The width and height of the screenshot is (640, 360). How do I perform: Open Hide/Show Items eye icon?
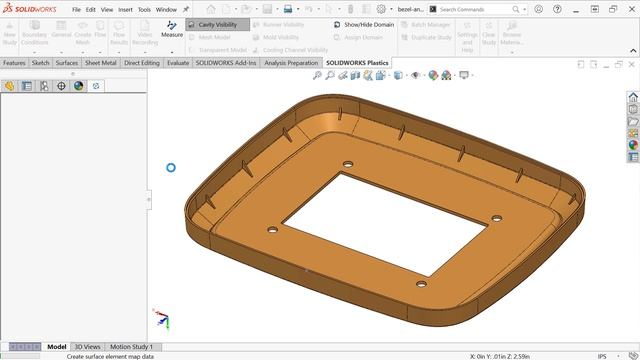416,75
